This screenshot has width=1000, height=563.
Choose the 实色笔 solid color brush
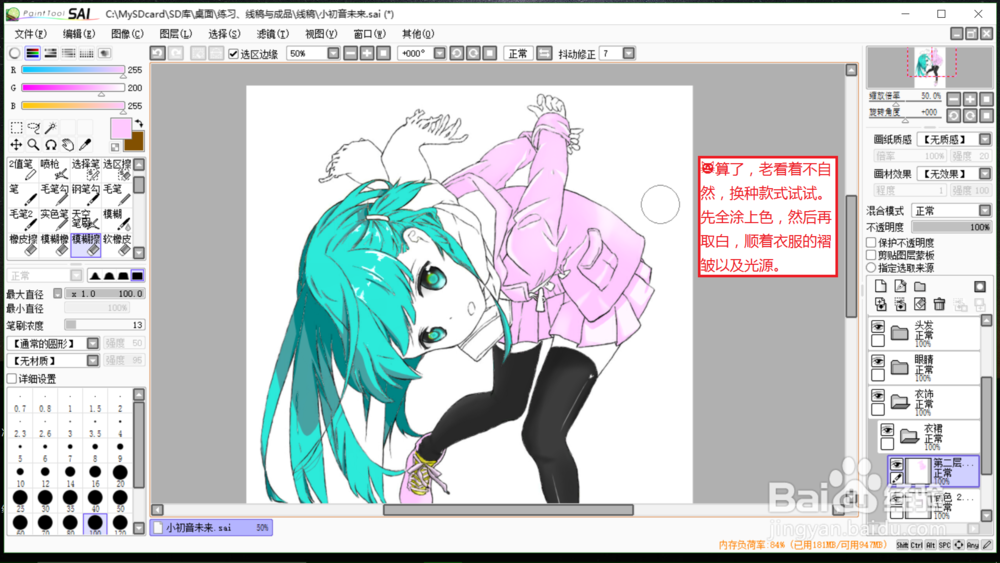coord(54,219)
